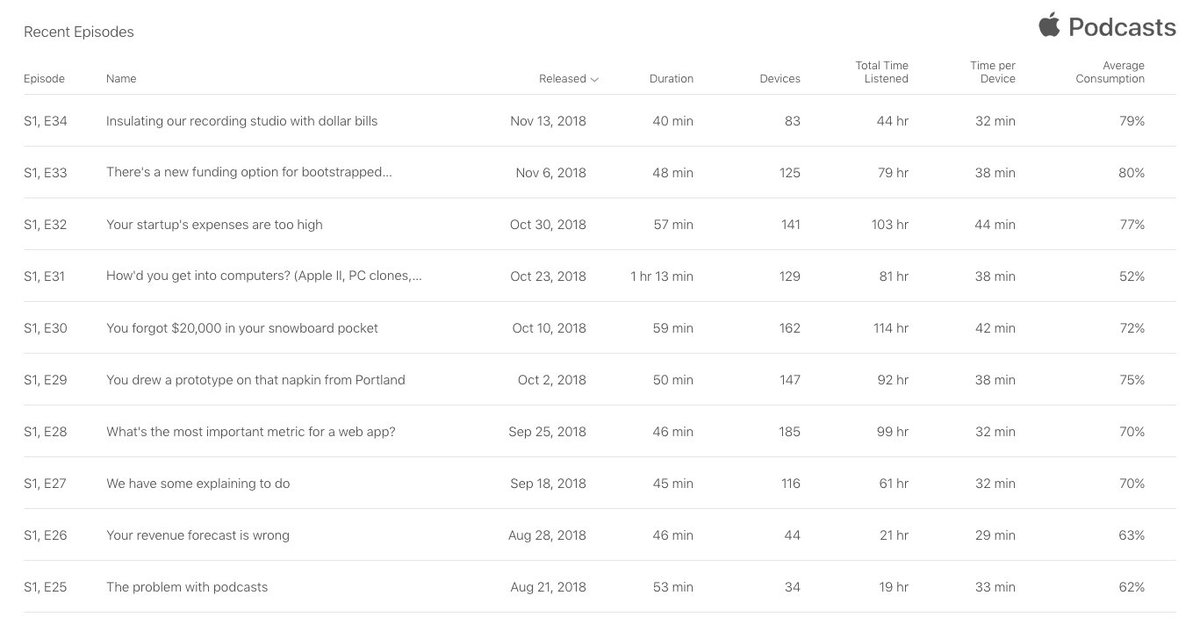Select "Your revenue forecast is wrong" episode
This screenshot has width=1200, height=624.
click(x=198, y=536)
